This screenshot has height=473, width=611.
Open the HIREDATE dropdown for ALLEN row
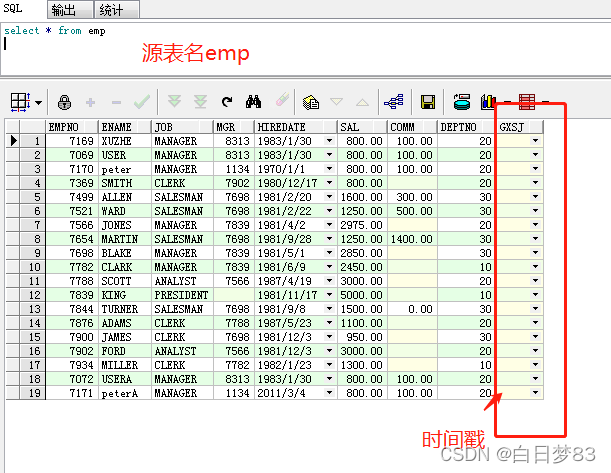(330, 197)
